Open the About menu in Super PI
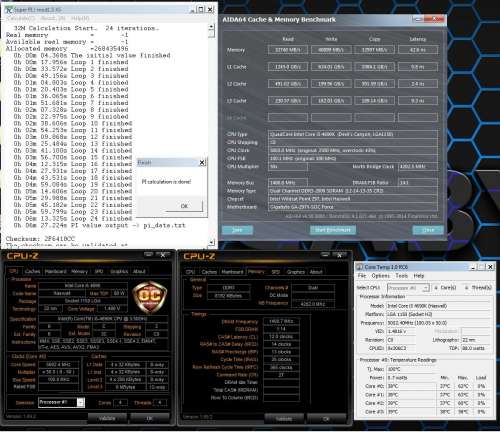This screenshot has width=500, height=432. point(53,18)
